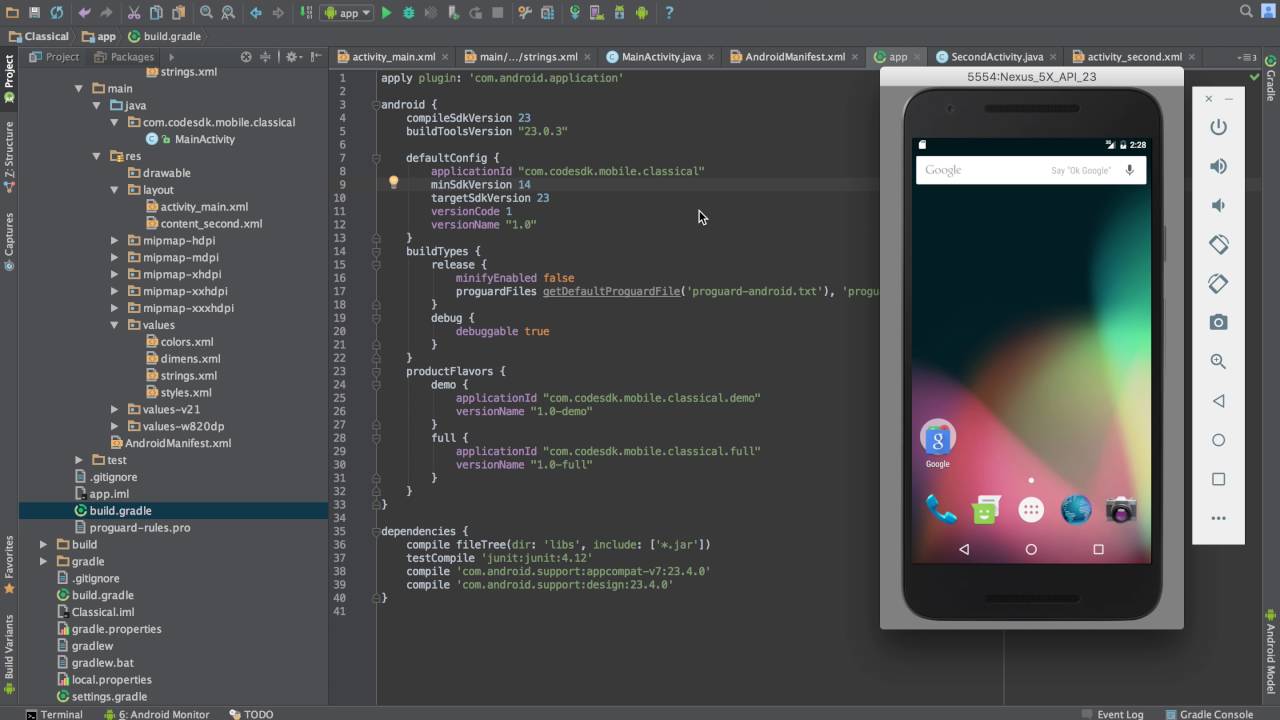Viewport: 1280px width, 720px height.
Task: Collapse the java folder in tree
Action: (x=97, y=105)
